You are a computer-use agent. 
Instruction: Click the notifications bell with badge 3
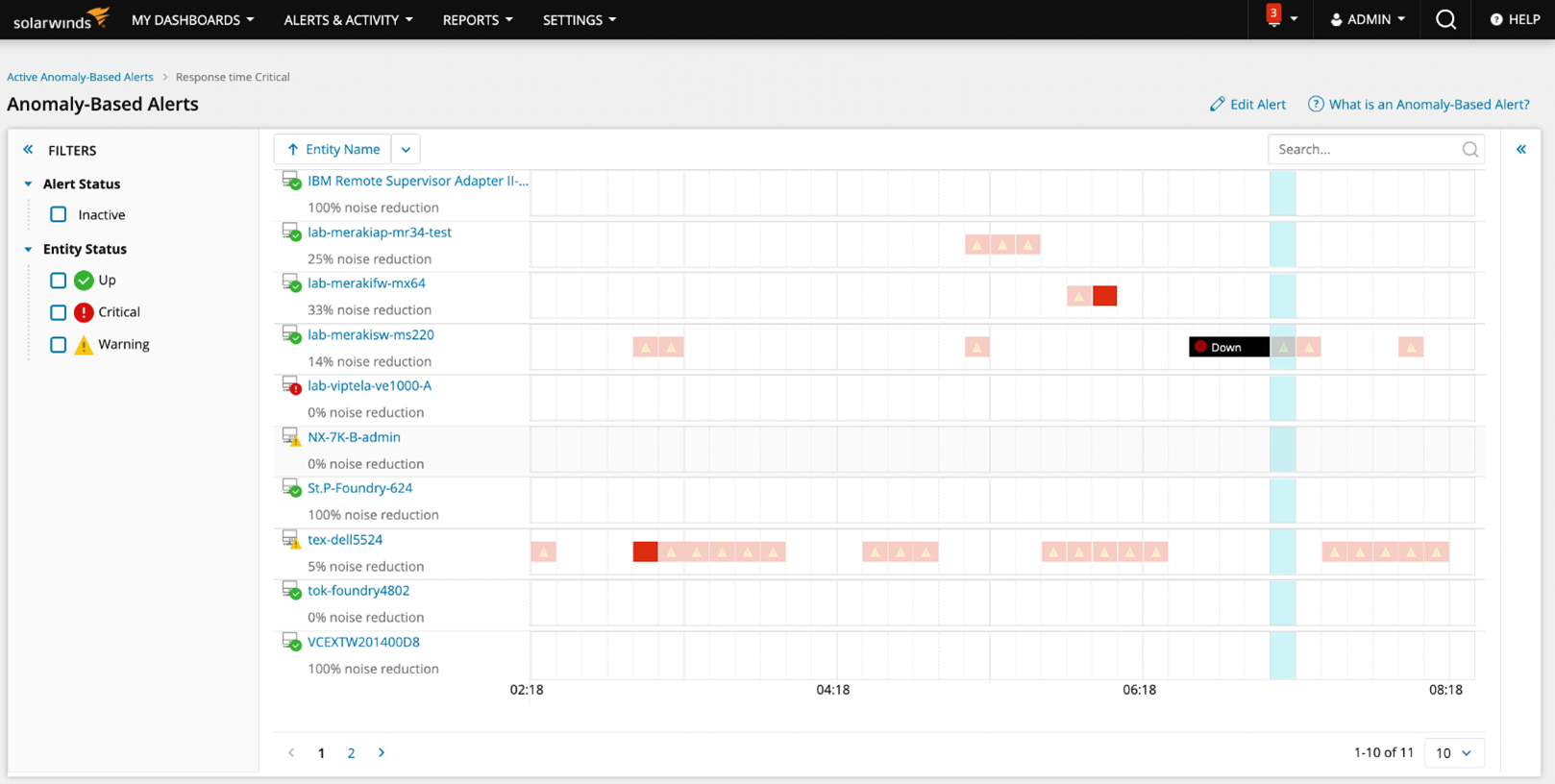pos(1273,19)
